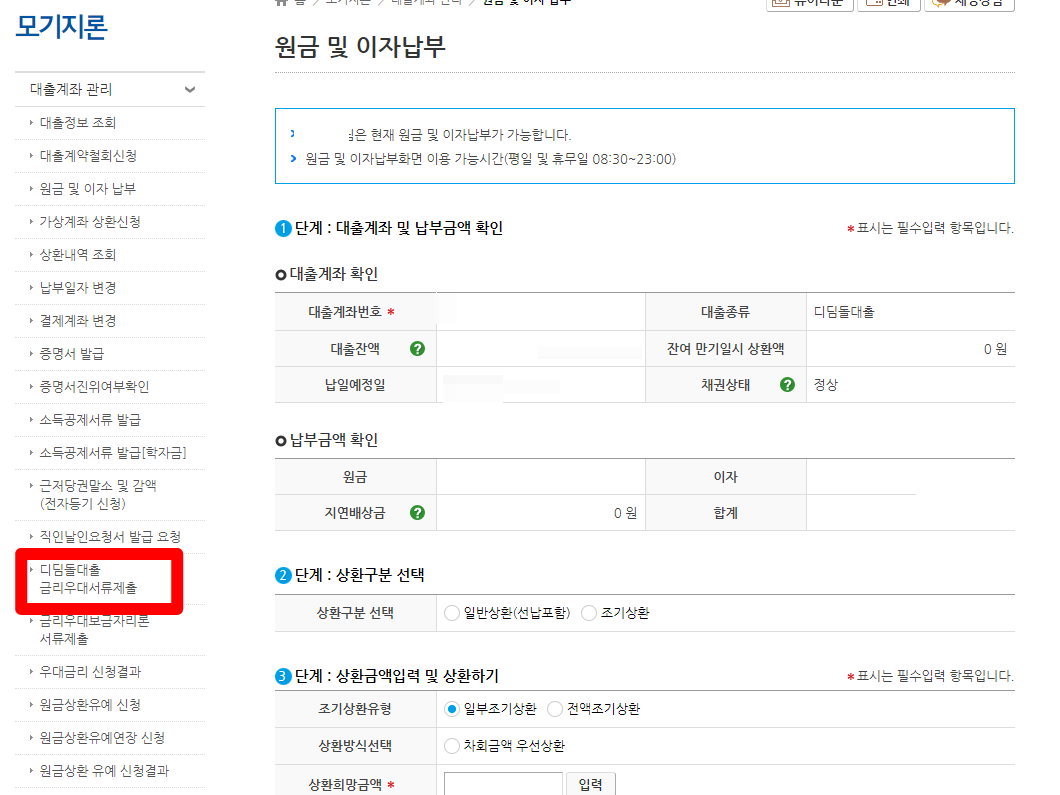Click the 입력 button next to 상환희망금액

[590, 784]
